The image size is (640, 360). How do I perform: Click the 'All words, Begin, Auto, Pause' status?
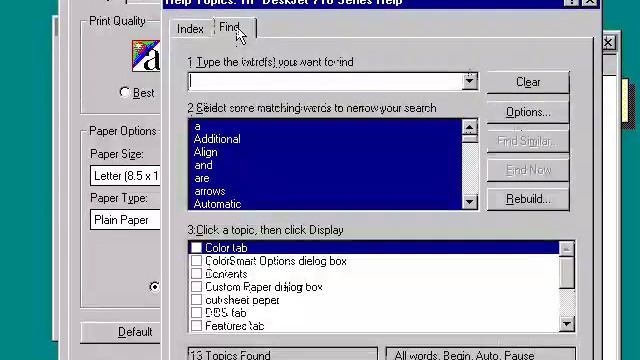tap(480, 354)
